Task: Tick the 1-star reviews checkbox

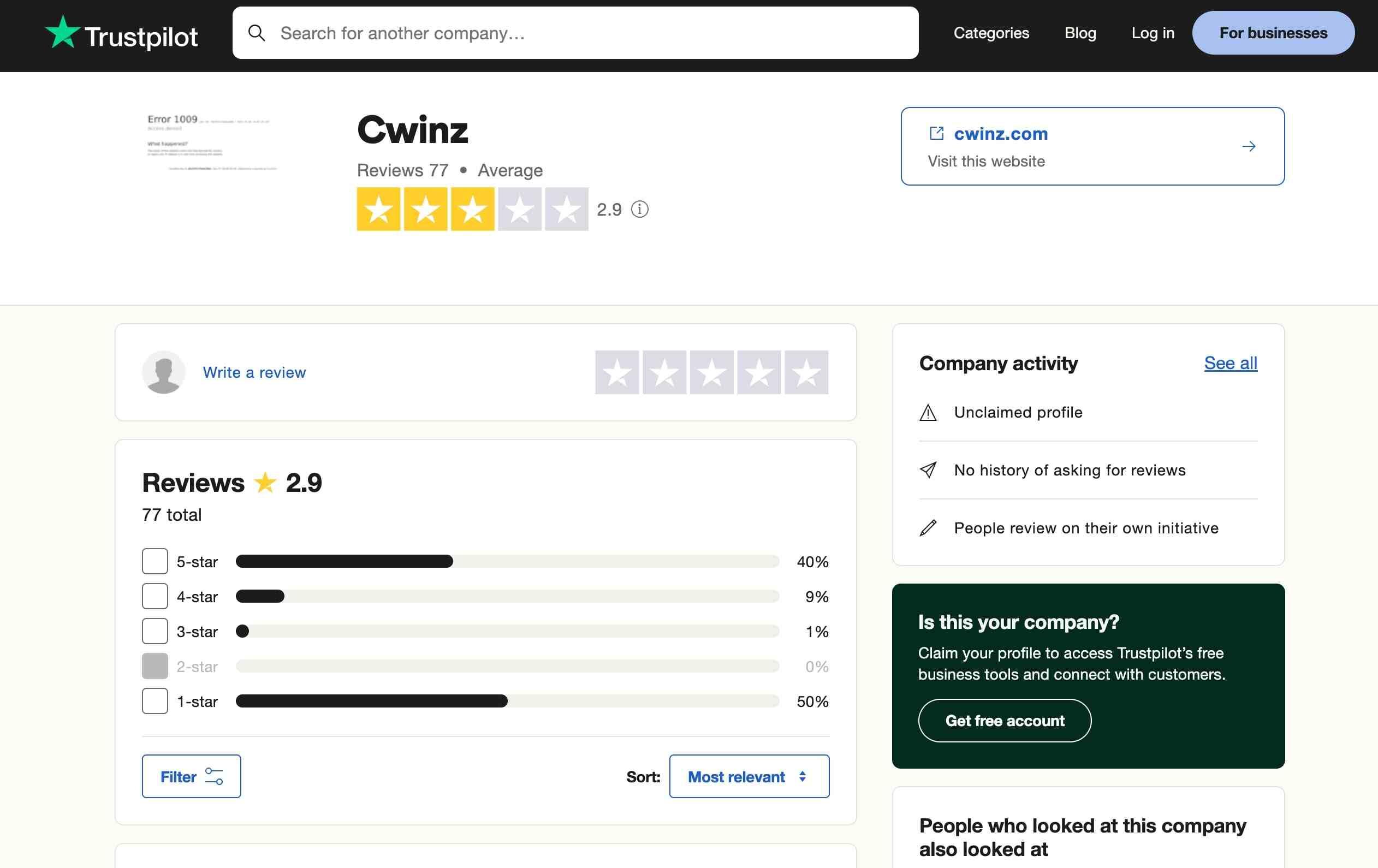Action: click(x=154, y=701)
